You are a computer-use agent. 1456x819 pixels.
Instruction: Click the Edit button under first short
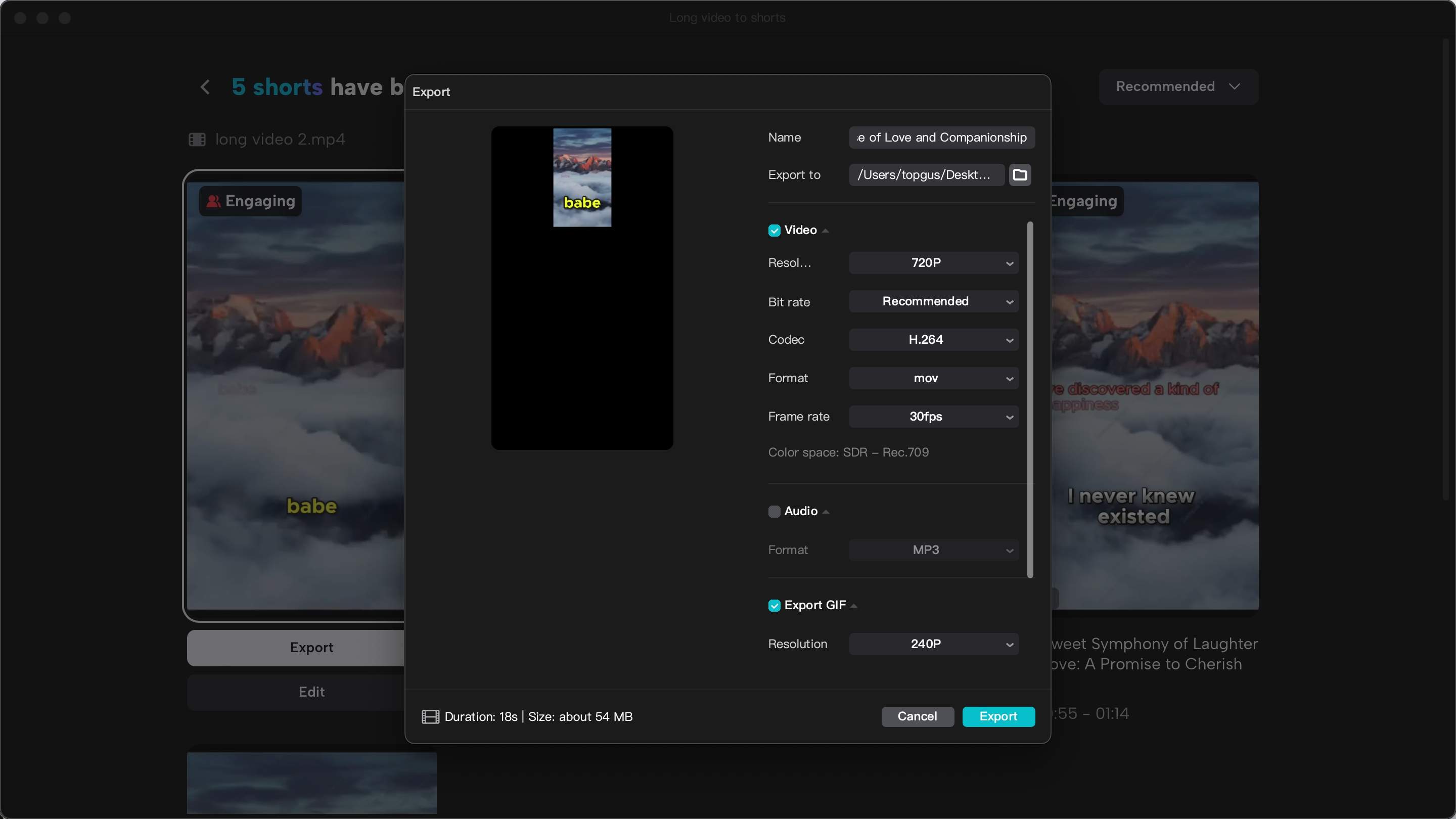click(296, 692)
